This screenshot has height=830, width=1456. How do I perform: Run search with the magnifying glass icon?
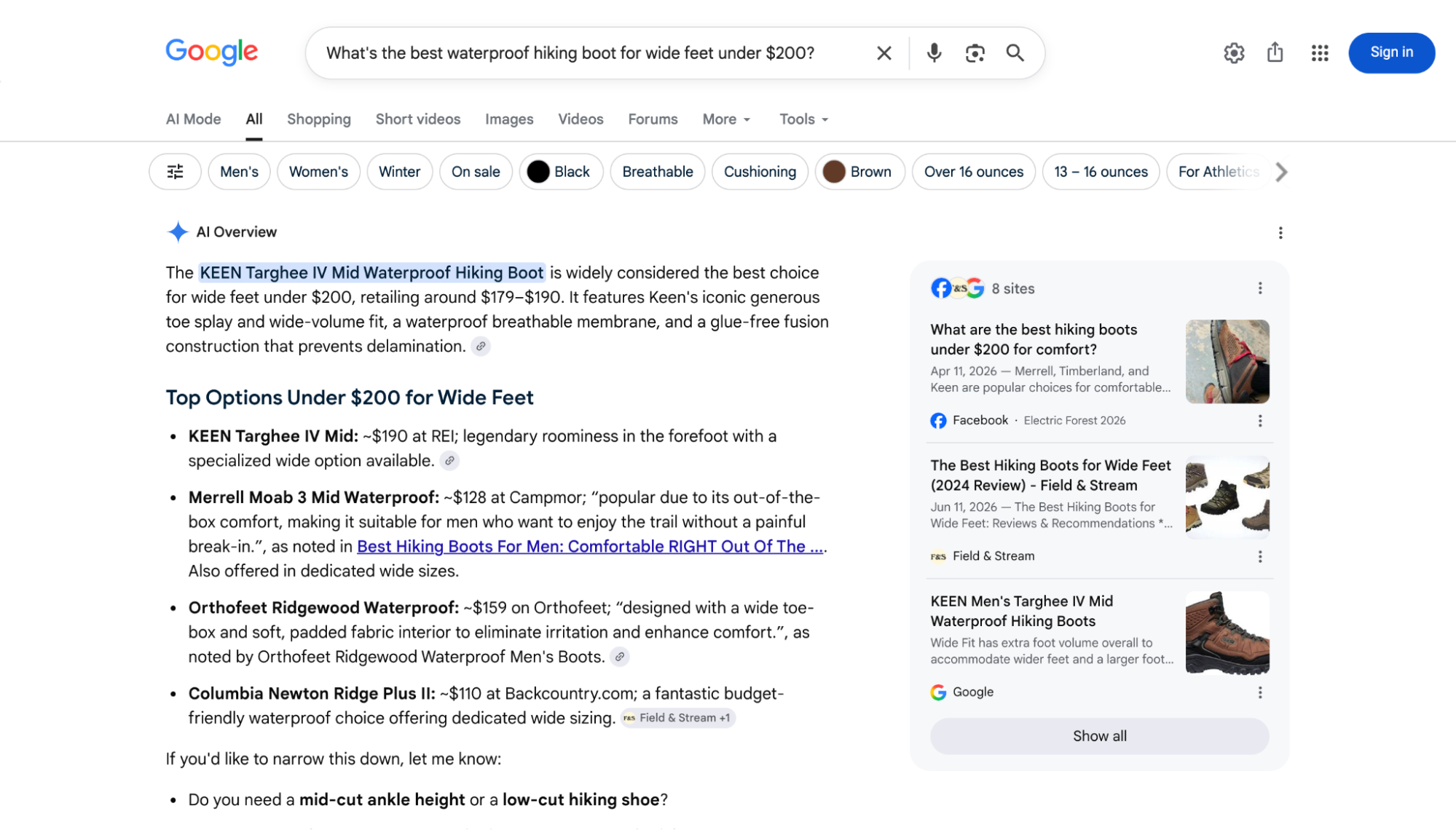(x=1015, y=52)
